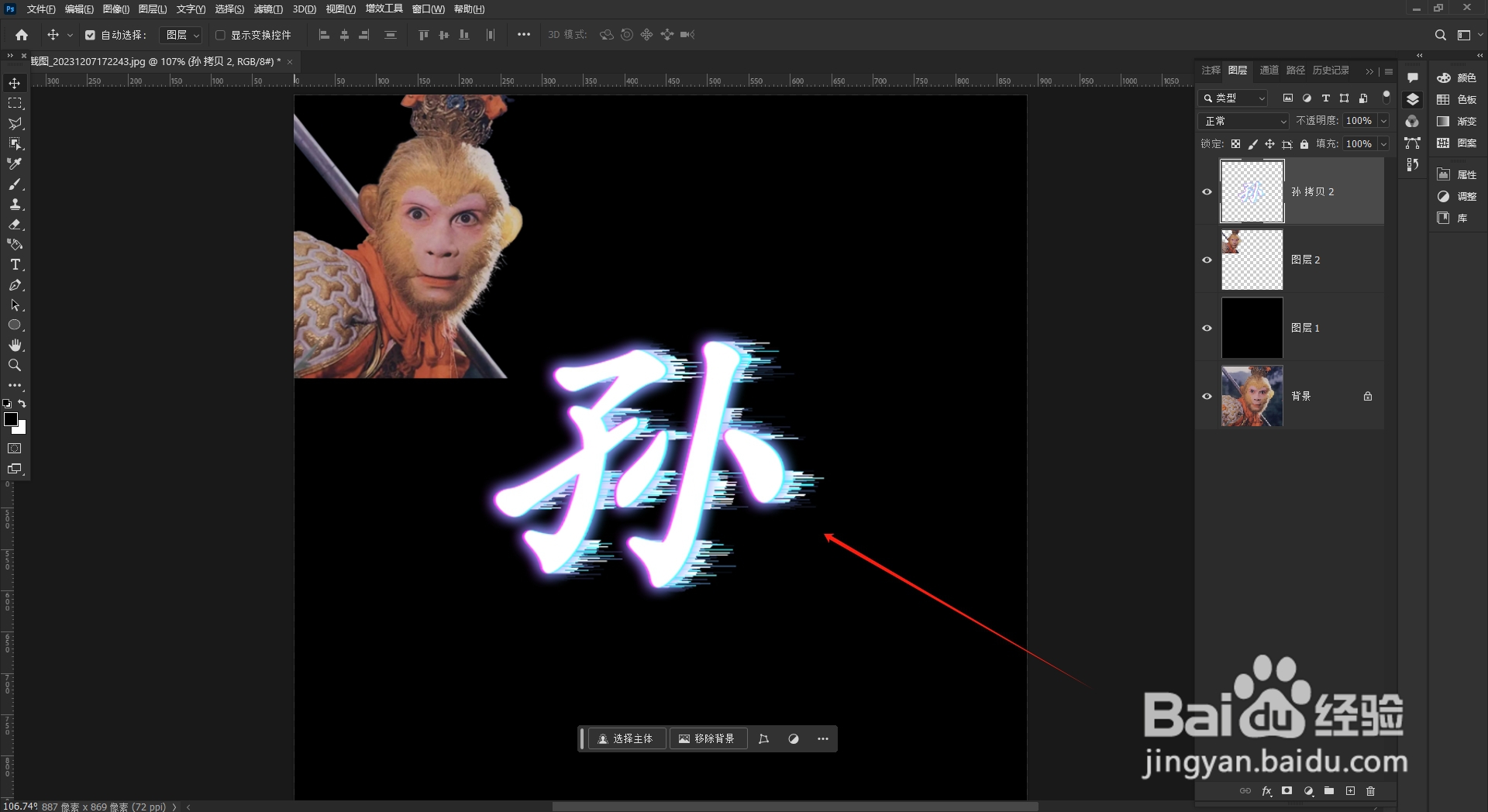This screenshot has height=812, width=1488.
Task: Enable 显示变换控件
Action: coord(221,34)
